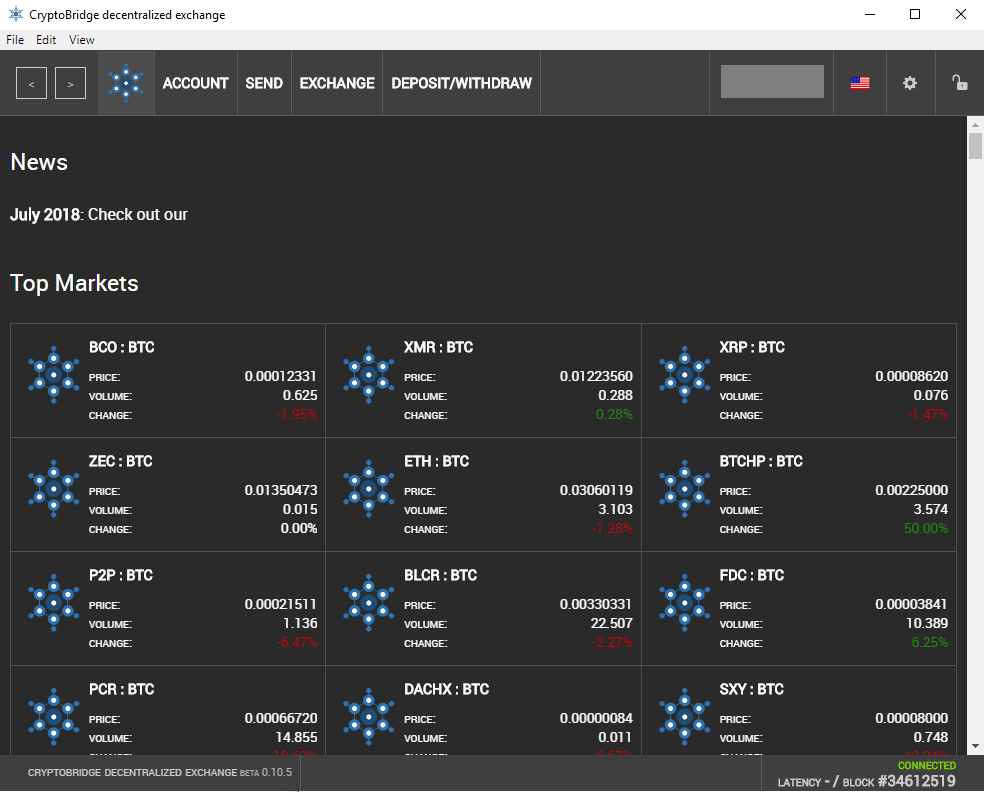Click the PCR : BTC market icon
The height and width of the screenshot is (792, 984).
tap(54, 717)
